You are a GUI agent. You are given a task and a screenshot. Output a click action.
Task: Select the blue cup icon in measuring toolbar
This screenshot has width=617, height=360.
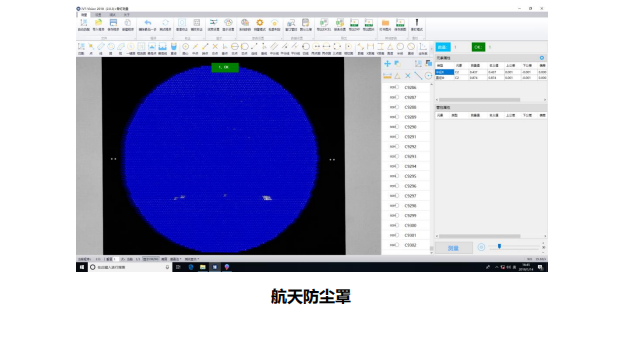click(174, 46)
